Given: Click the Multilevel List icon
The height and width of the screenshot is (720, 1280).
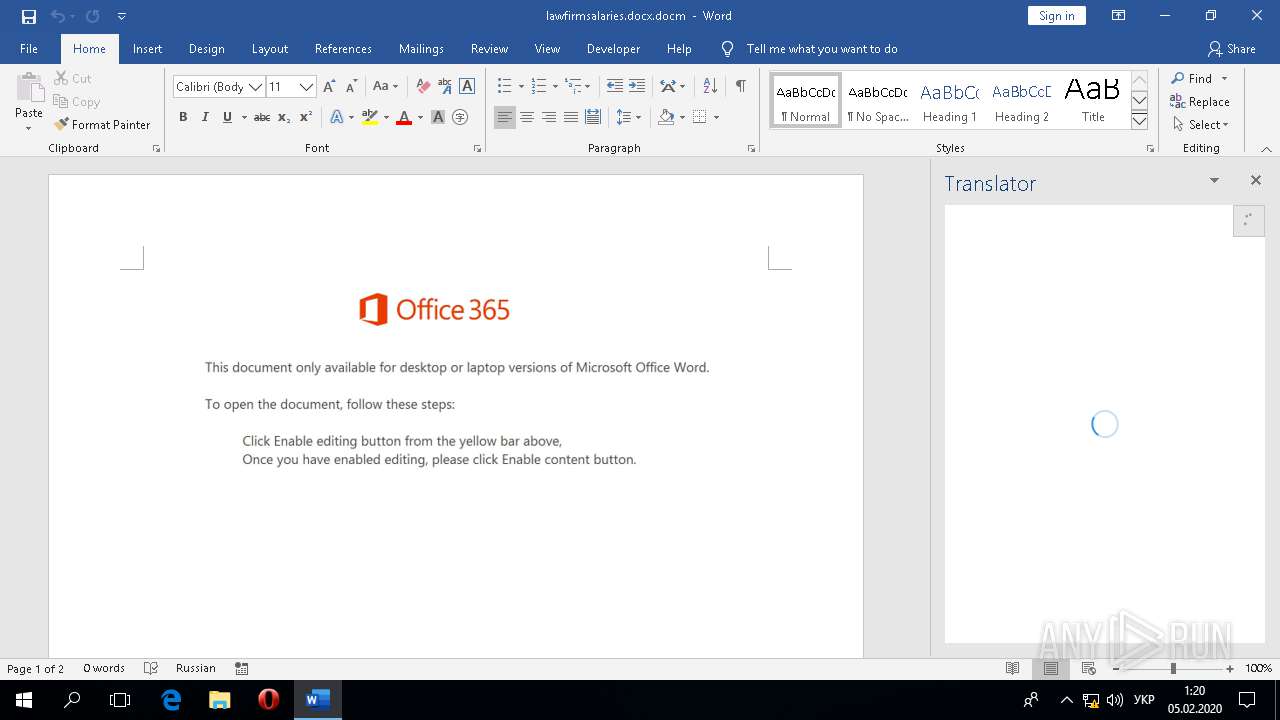Looking at the screenshot, I should 573,87.
